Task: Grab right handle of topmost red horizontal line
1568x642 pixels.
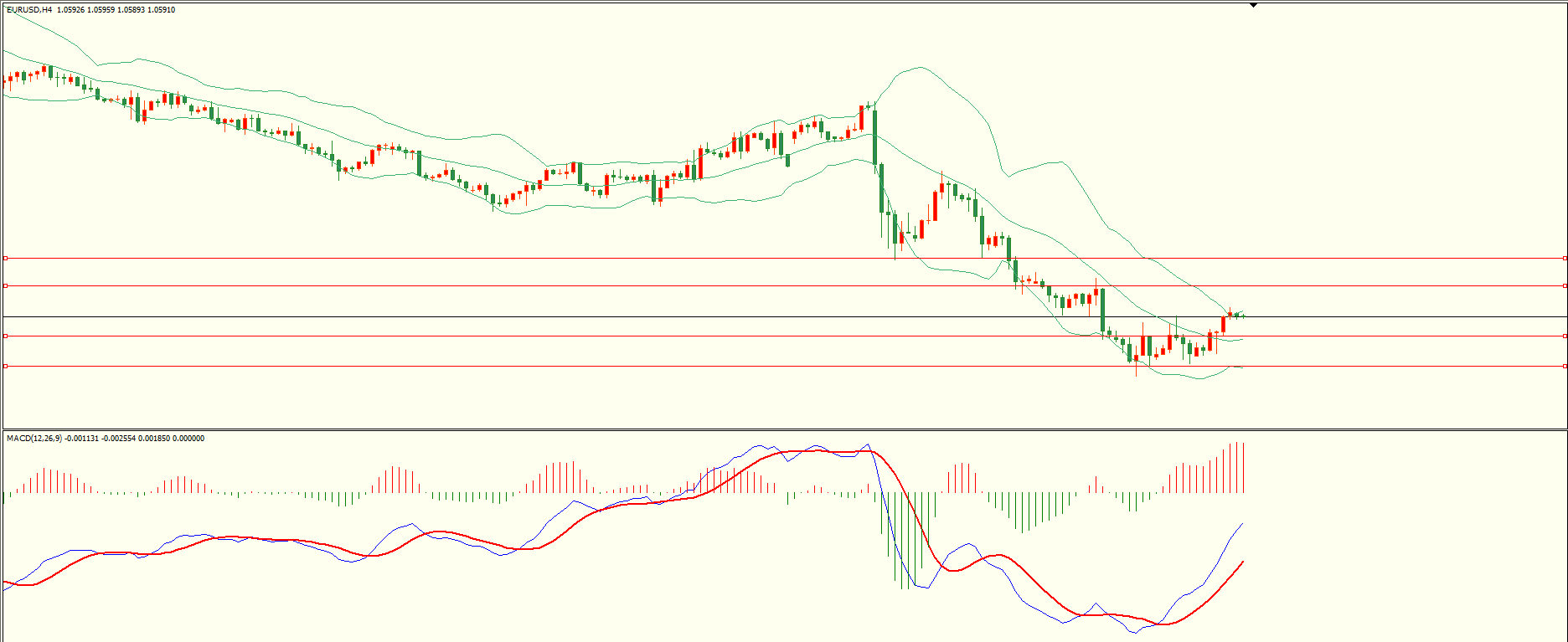Action: (1565, 259)
